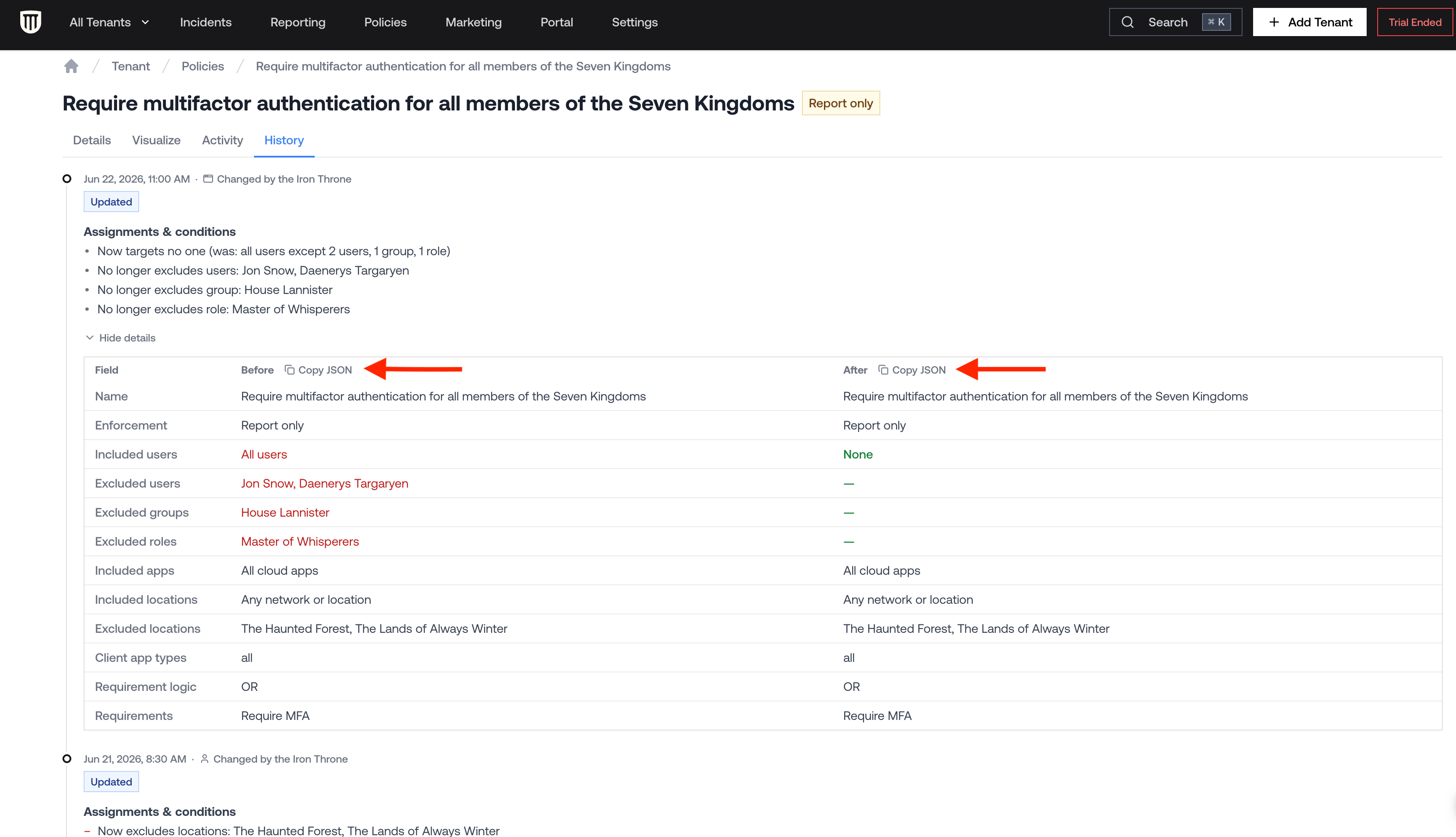The height and width of the screenshot is (837, 1456).
Task: Click the policy page title heading
Action: 428,103
